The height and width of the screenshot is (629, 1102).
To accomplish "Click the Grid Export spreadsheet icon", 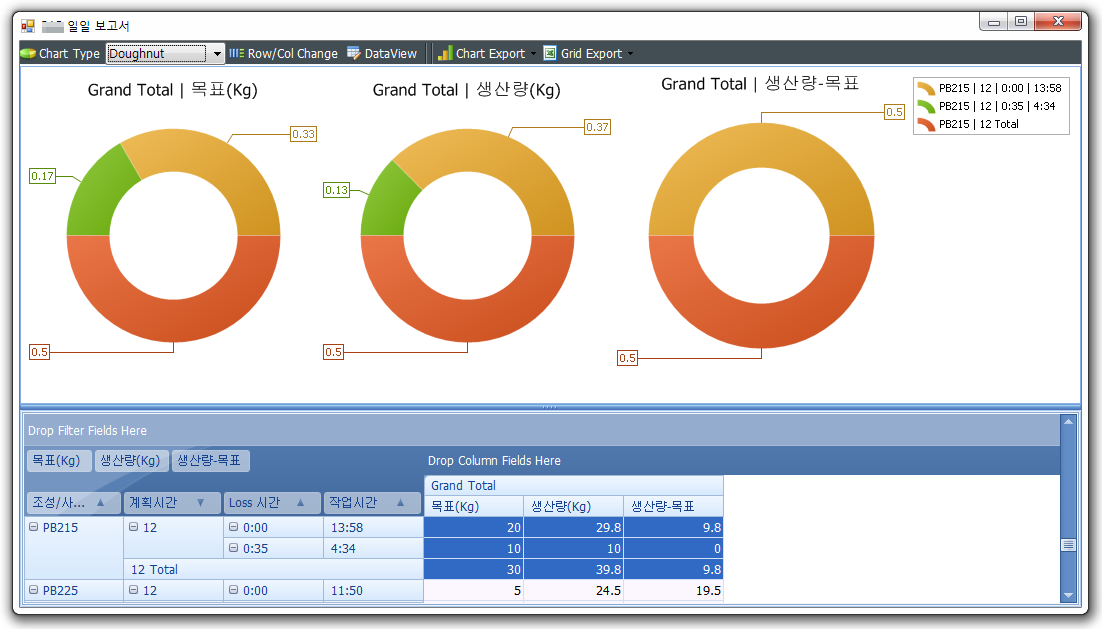I will (550, 53).
